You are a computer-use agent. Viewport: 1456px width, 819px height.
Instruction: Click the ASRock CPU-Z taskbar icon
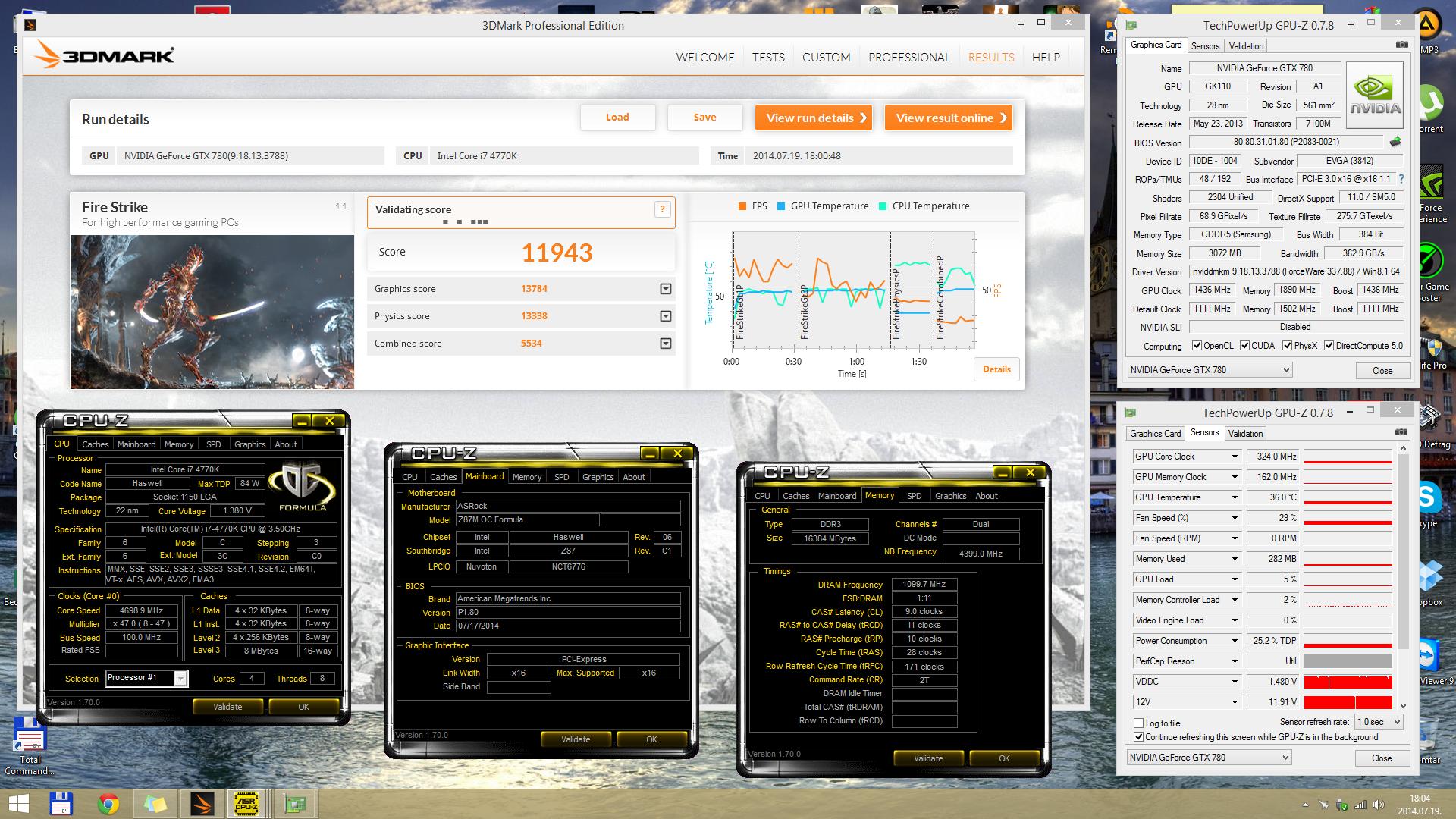[246, 804]
